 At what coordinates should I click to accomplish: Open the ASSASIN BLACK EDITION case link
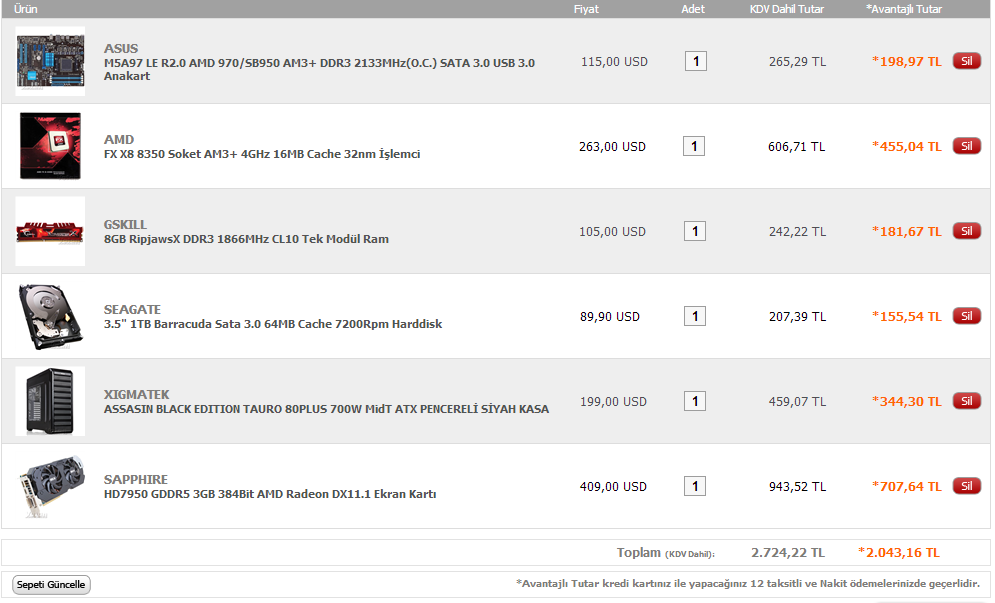tap(326, 409)
